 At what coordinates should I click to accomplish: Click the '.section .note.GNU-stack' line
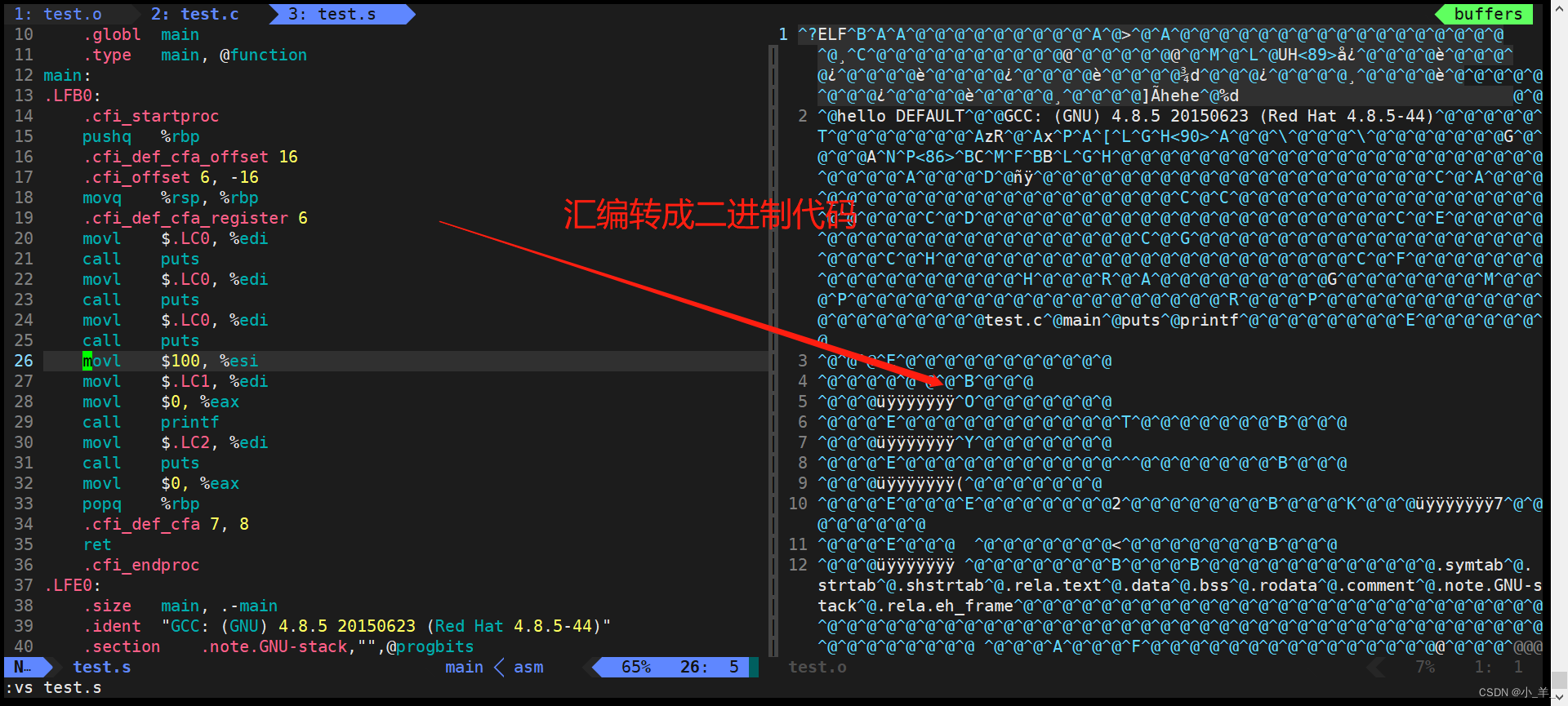click(278, 646)
